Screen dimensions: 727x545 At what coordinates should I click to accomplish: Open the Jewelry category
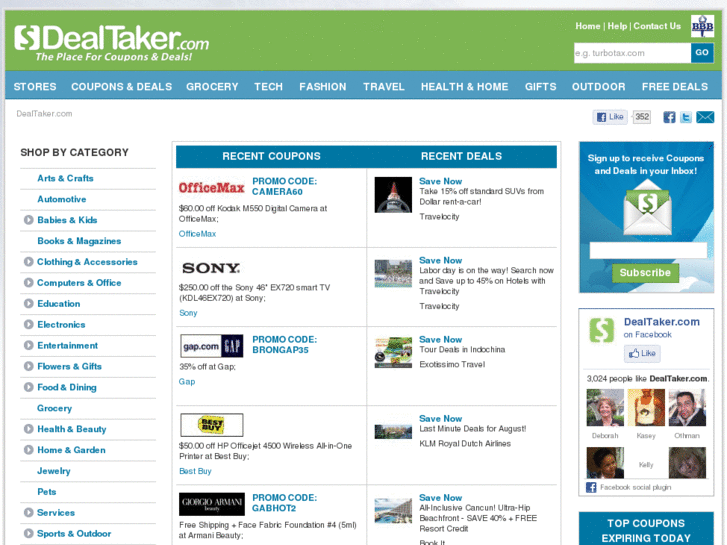click(x=54, y=471)
